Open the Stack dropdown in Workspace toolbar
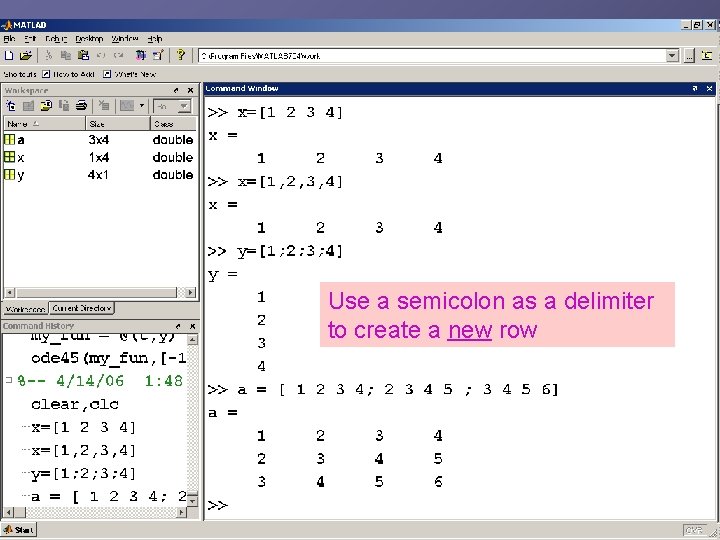 pos(172,107)
